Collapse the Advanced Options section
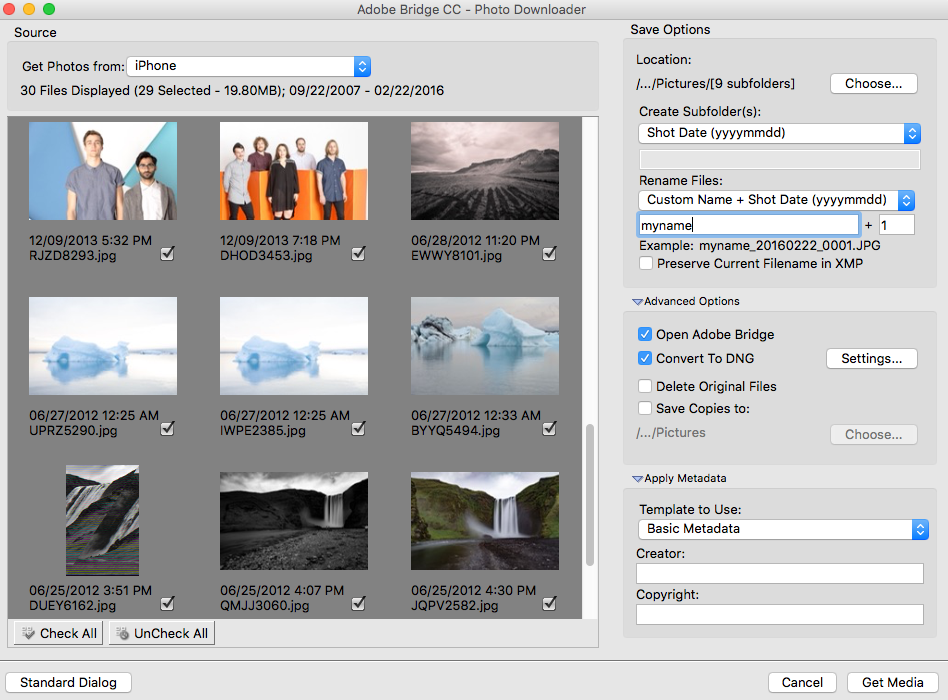Viewport: 948px width, 700px height. [637, 301]
